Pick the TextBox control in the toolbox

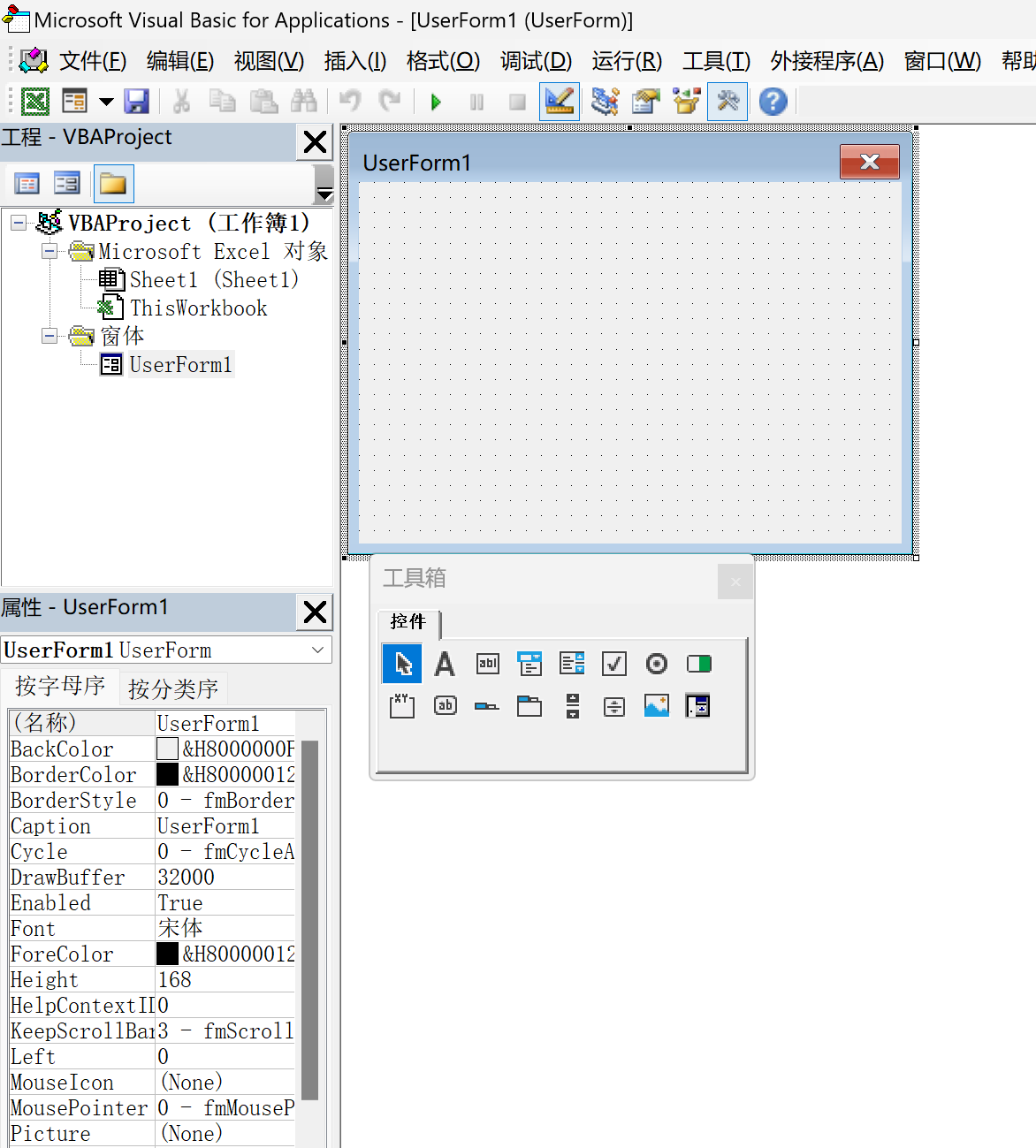pos(488,664)
